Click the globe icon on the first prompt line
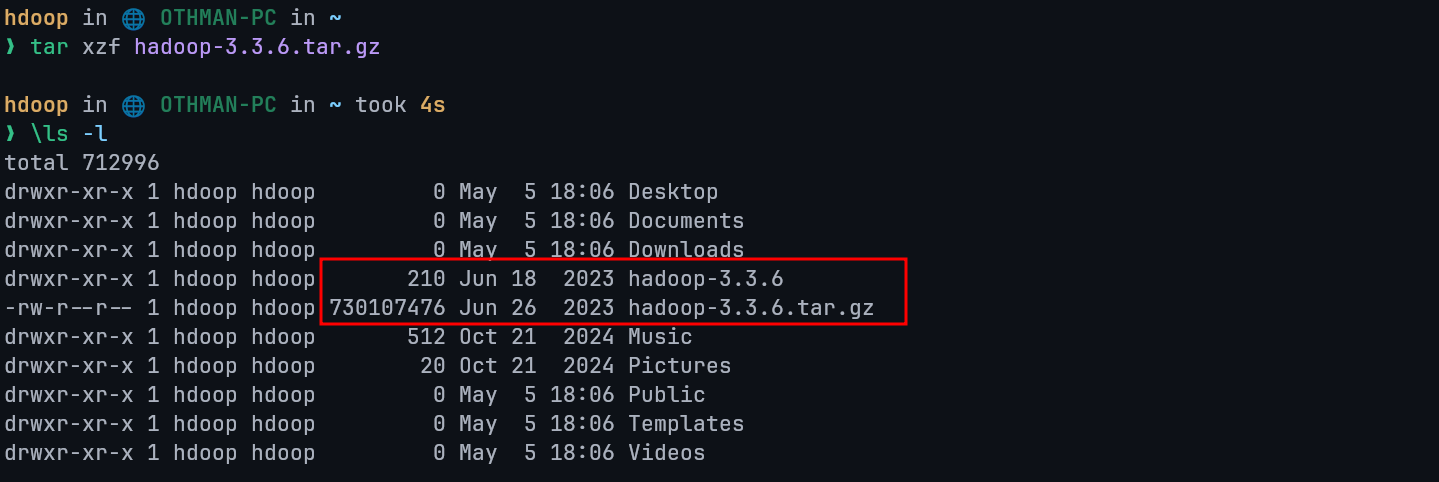1439x482 pixels. coord(133,18)
